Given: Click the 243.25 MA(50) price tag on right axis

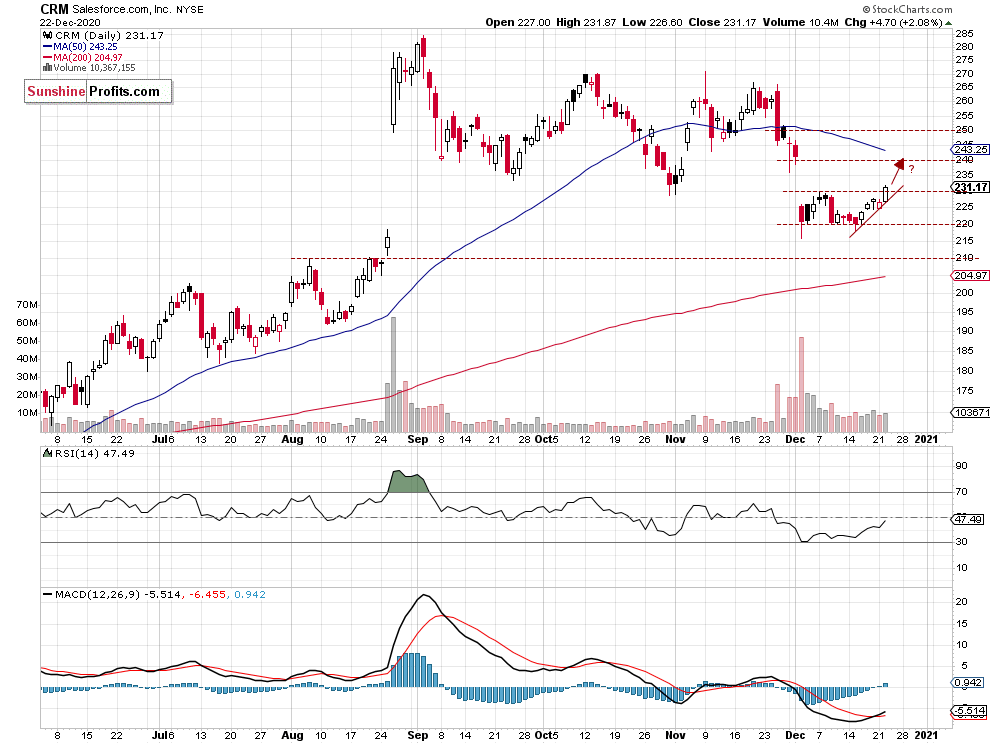Looking at the screenshot, I should 970,150.
